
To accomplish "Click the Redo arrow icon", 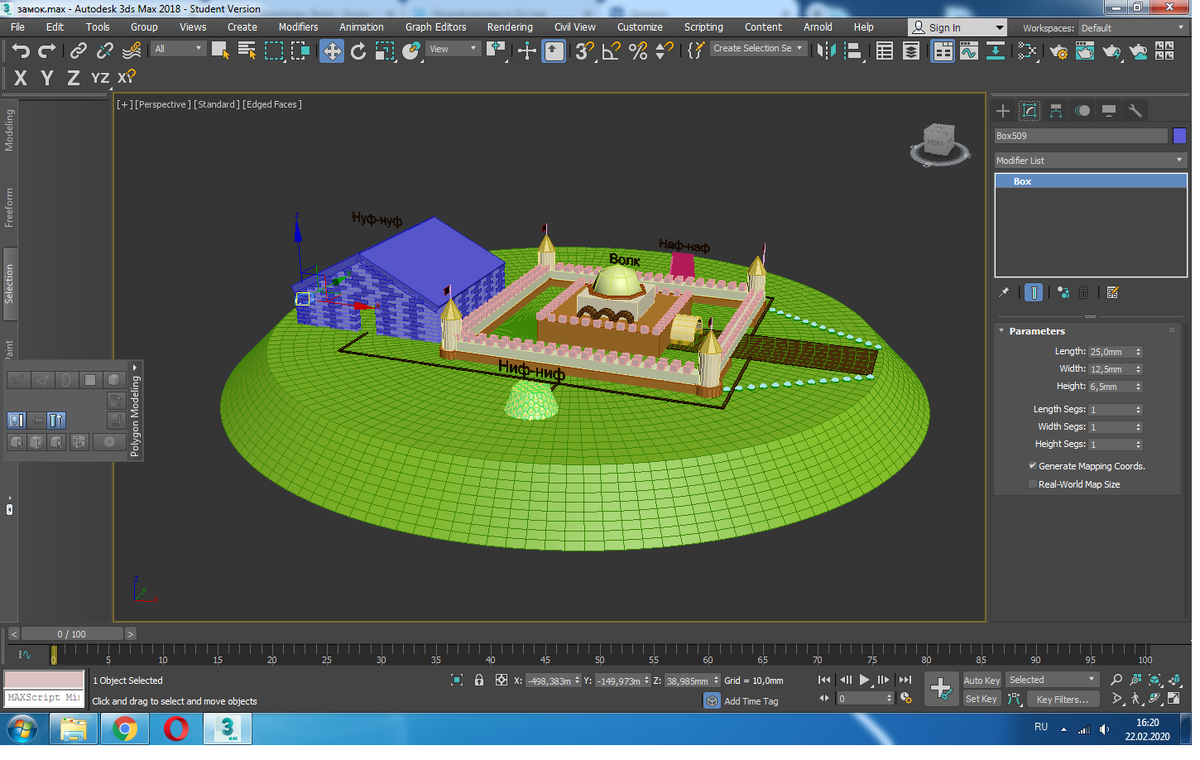I will 46,50.
